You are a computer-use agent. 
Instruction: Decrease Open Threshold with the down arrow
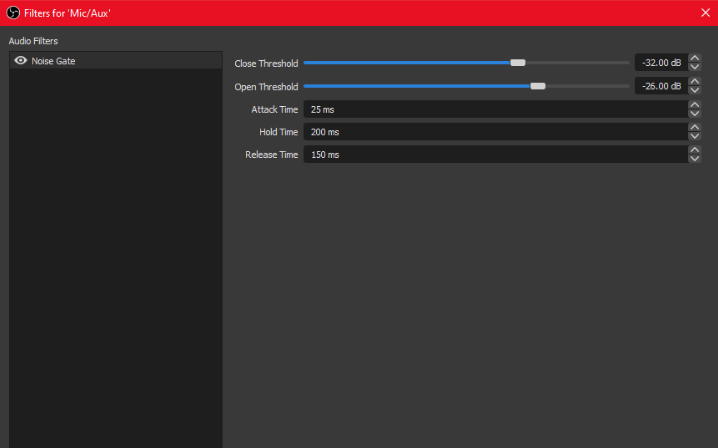pyautogui.click(x=694, y=90)
